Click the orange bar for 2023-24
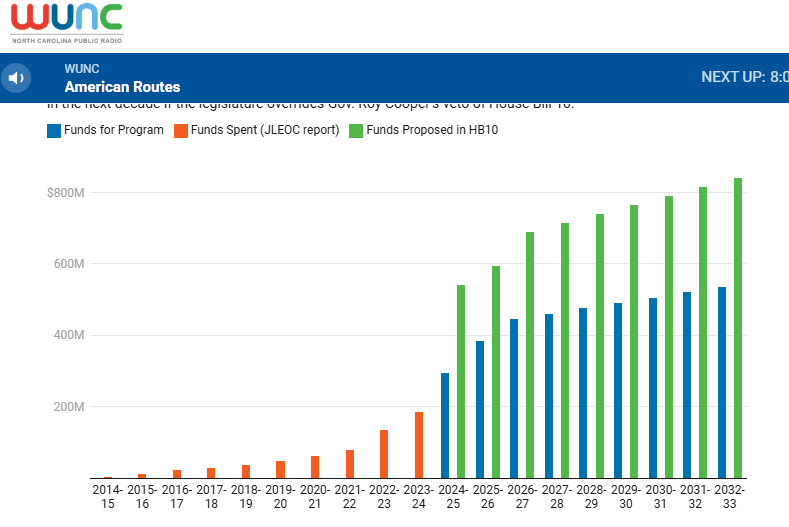789x527 pixels. click(x=419, y=445)
